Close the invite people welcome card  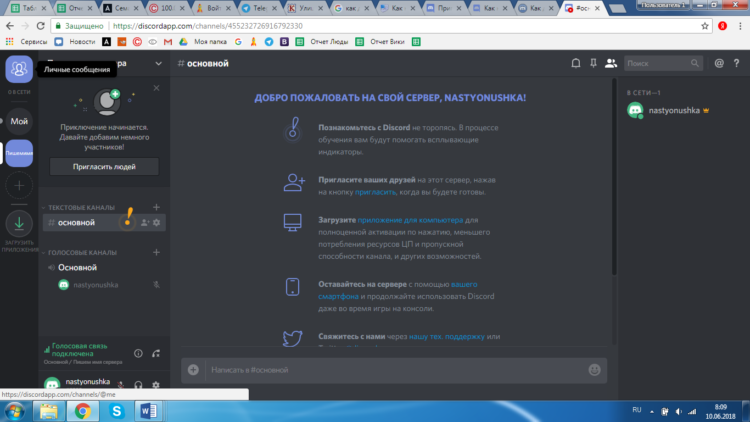click(156, 88)
